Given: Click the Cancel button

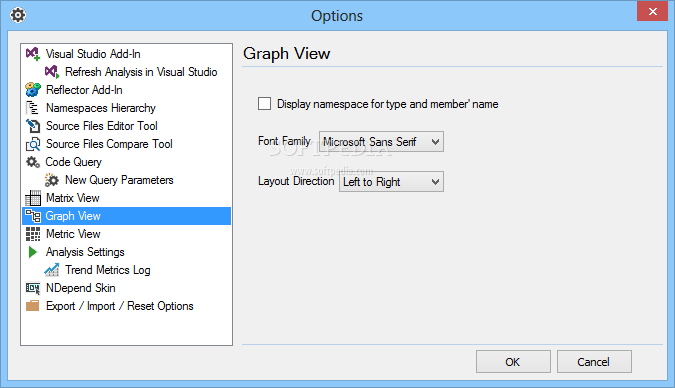Looking at the screenshot, I should [594, 362].
